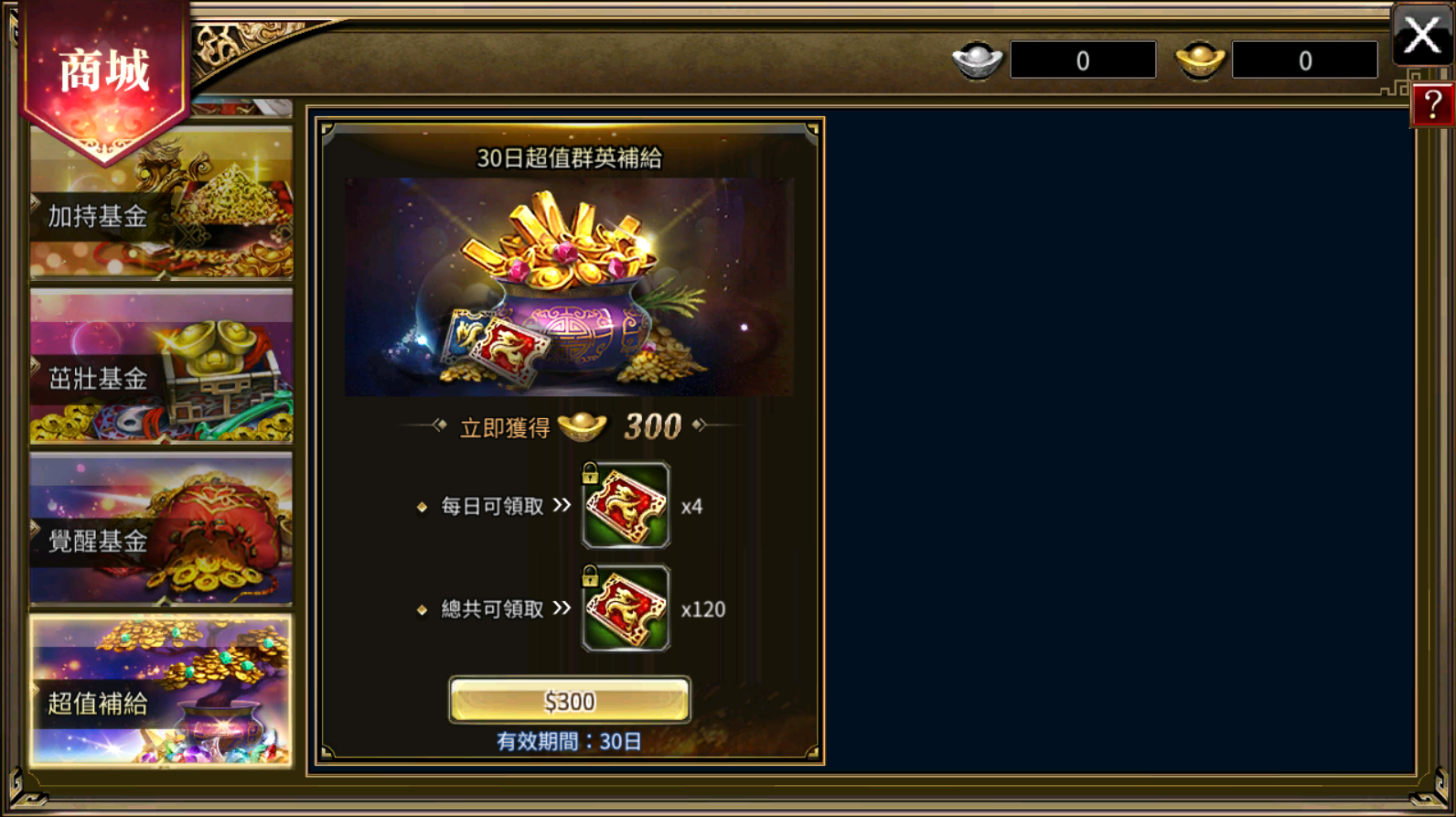Click the 總共可領取 label arrow
The image size is (1456, 817).
pos(562,607)
